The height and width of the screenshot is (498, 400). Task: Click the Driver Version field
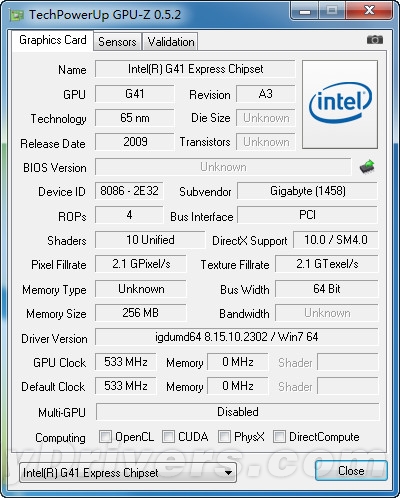click(x=237, y=337)
